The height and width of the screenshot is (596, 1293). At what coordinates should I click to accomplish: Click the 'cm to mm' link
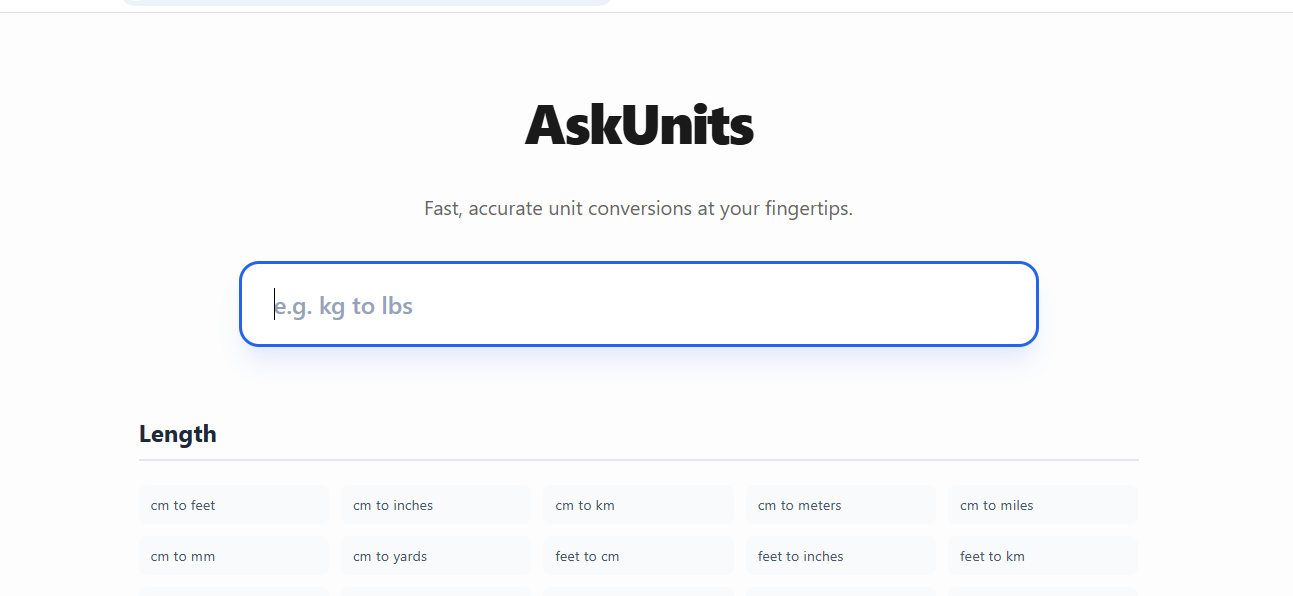(234, 556)
